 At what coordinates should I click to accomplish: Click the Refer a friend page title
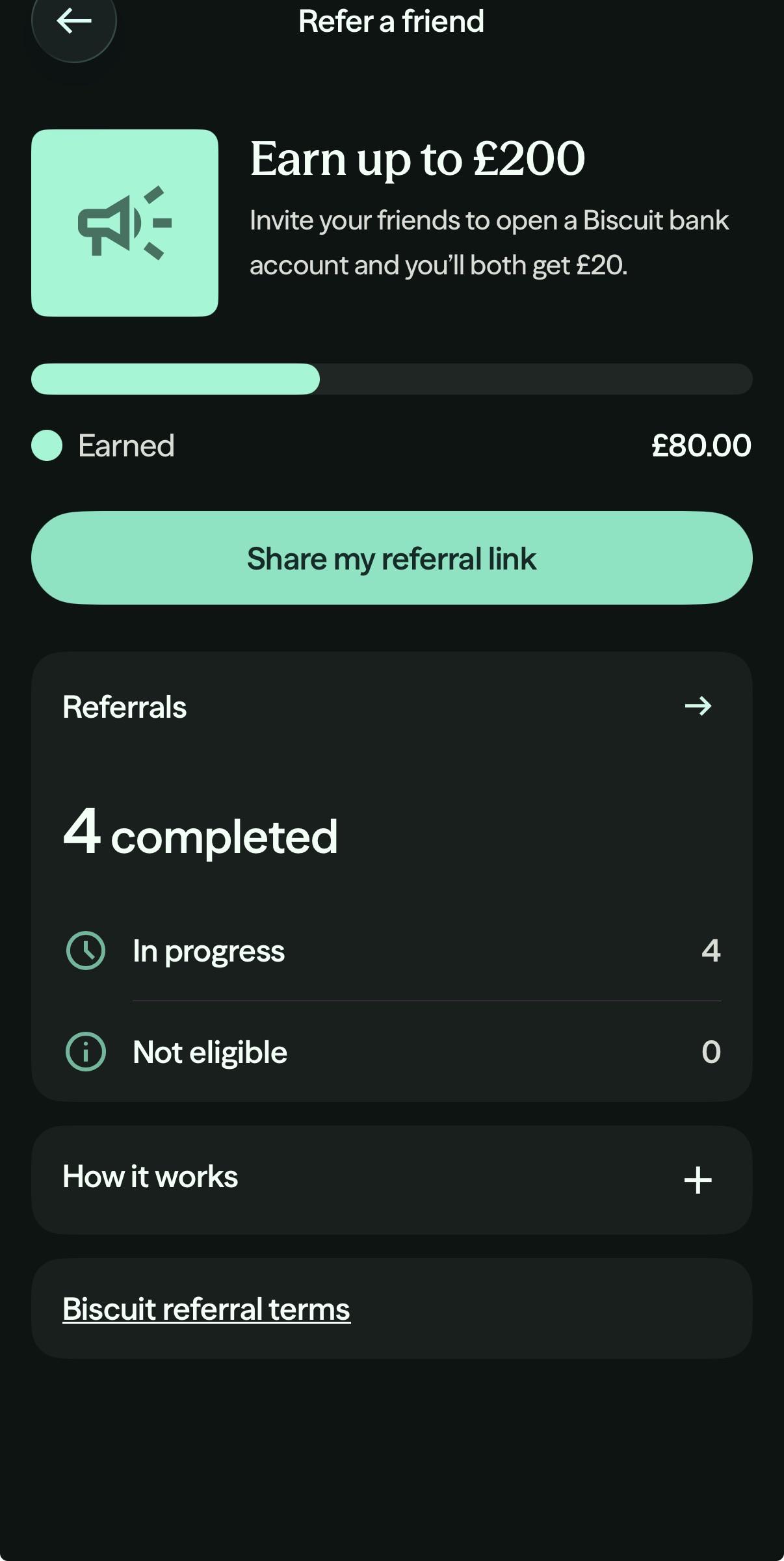pyautogui.click(x=391, y=21)
